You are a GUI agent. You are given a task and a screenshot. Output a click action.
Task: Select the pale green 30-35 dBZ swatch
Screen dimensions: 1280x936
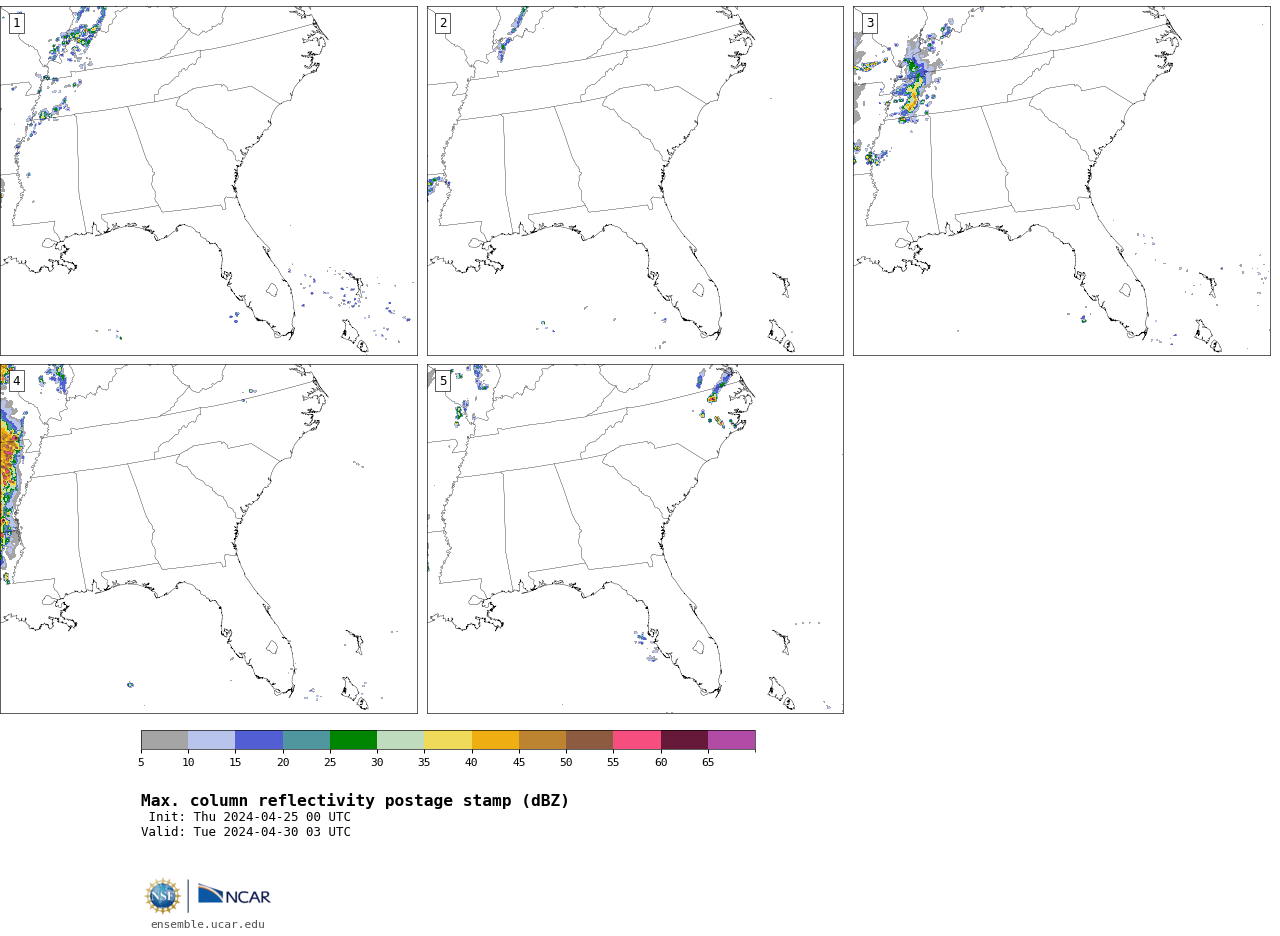tap(401, 740)
